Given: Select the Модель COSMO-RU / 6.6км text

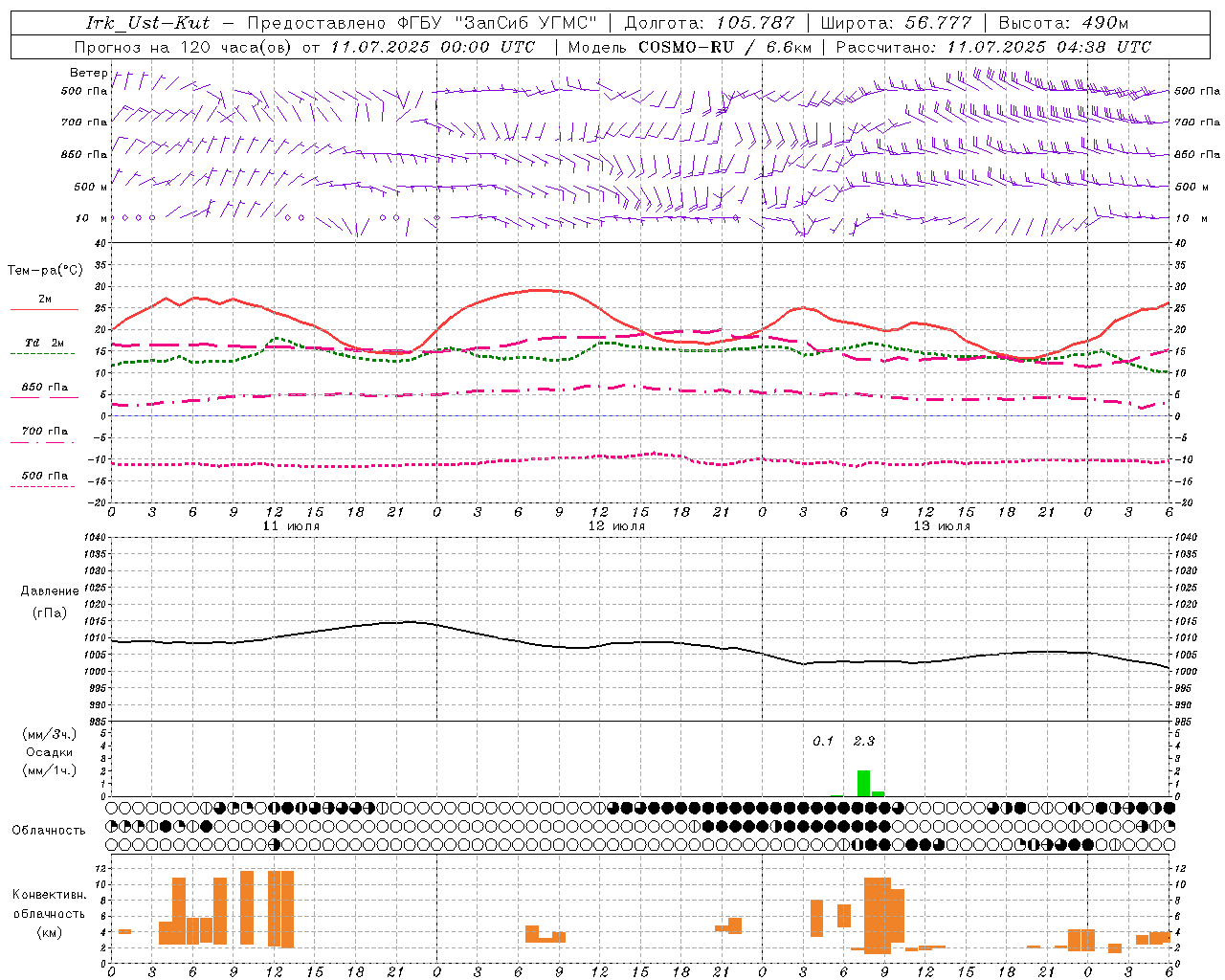Looking at the screenshot, I should pos(690,47).
